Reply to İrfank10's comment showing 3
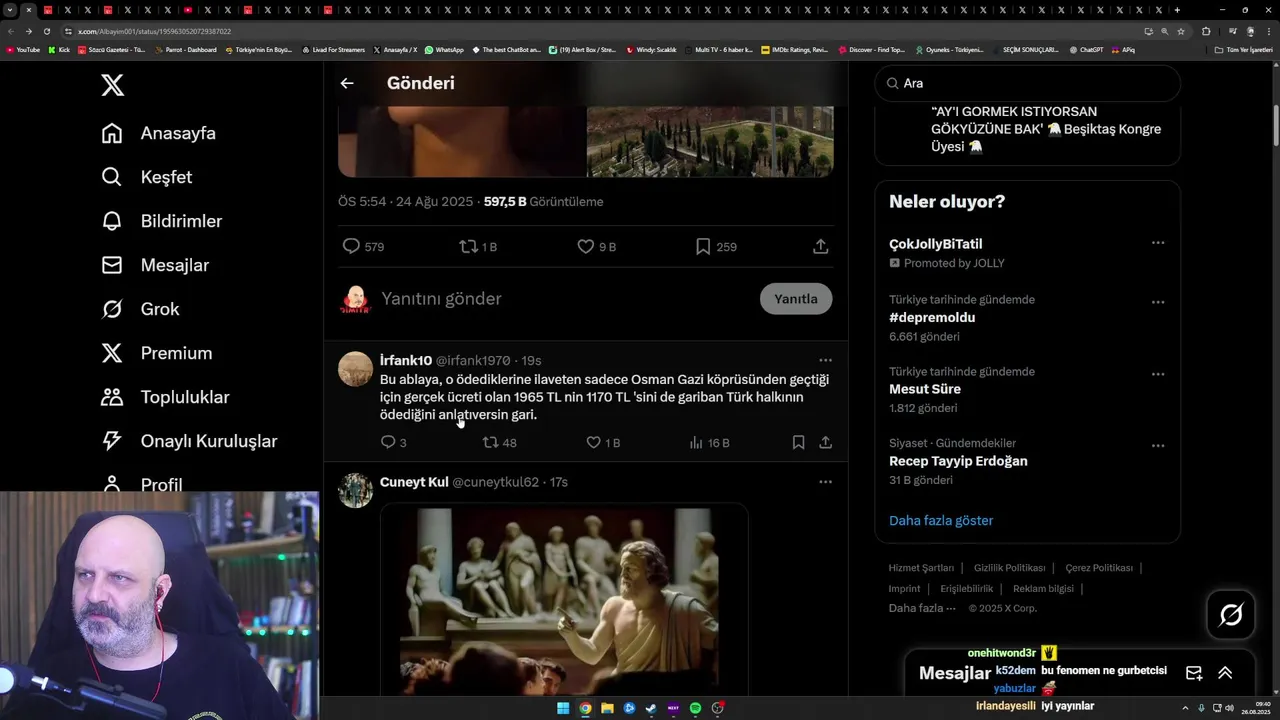The height and width of the screenshot is (720, 1280). coord(393,442)
